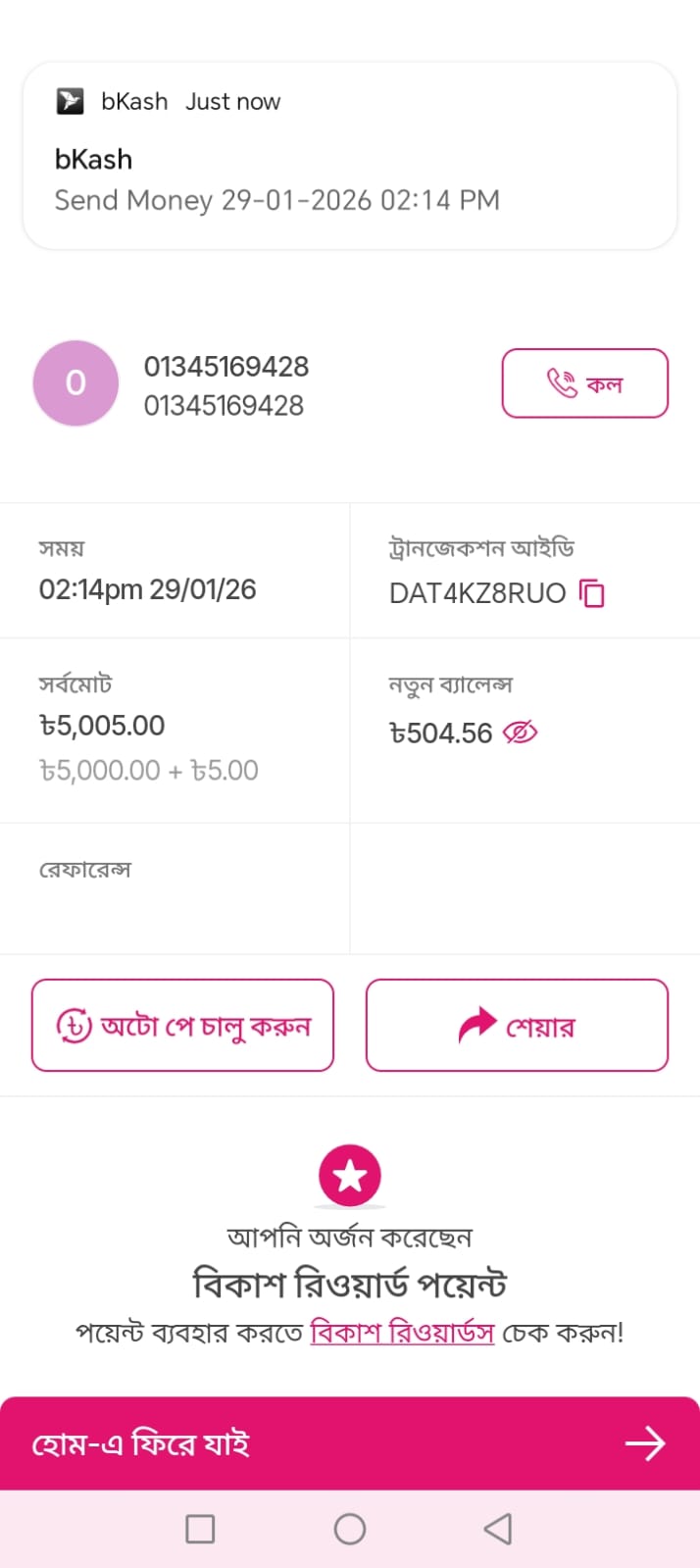Tap the pink reward star badge
The width and height of the screenshot is (700, 1568).
pos(350,1175)
